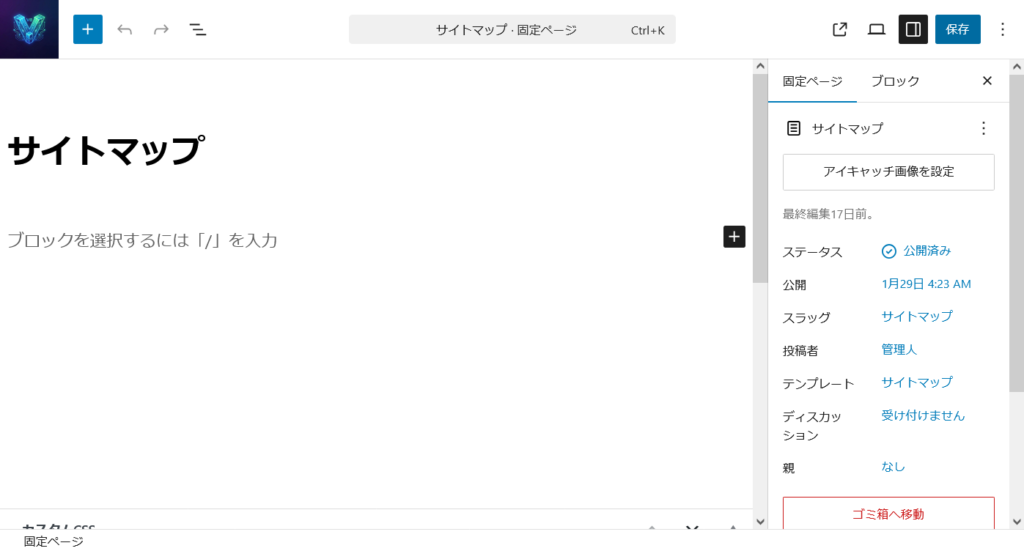Open the document overview list view
This screenshot has height=551, width=1024.
(198, 29)
